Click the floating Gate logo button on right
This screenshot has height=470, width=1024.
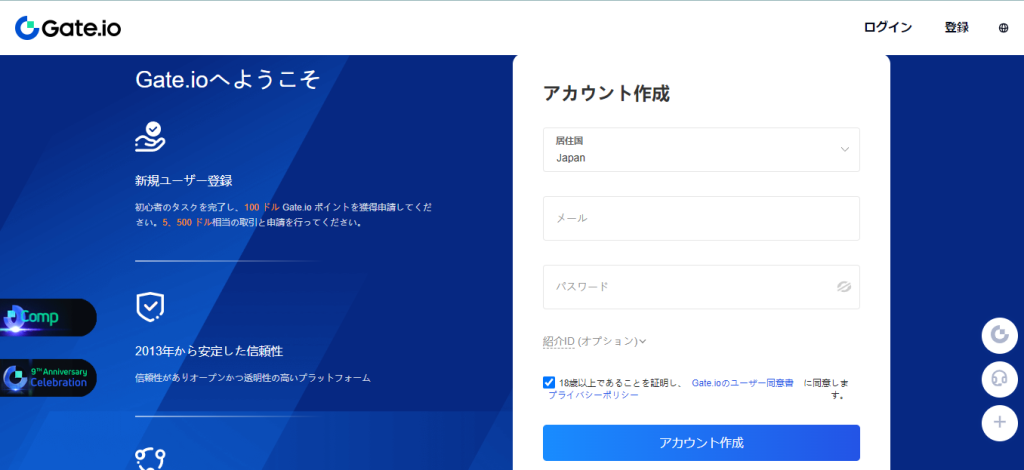coord(998,335)
